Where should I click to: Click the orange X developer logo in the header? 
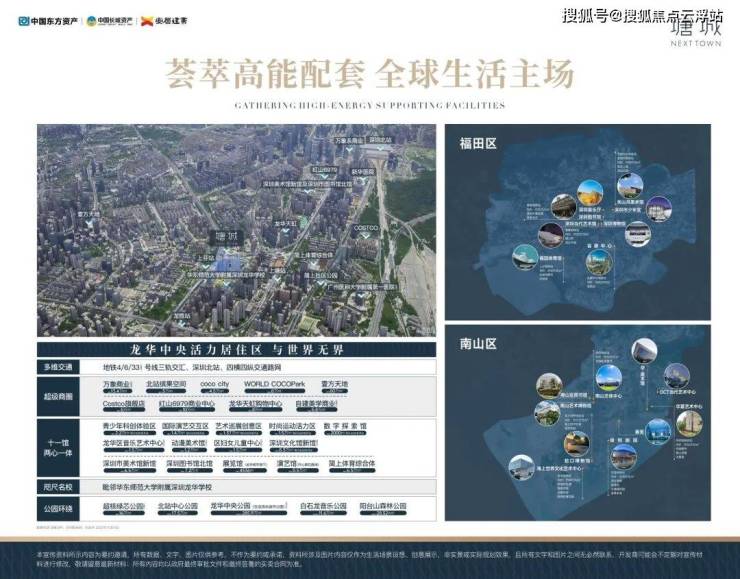pos(164,21)
